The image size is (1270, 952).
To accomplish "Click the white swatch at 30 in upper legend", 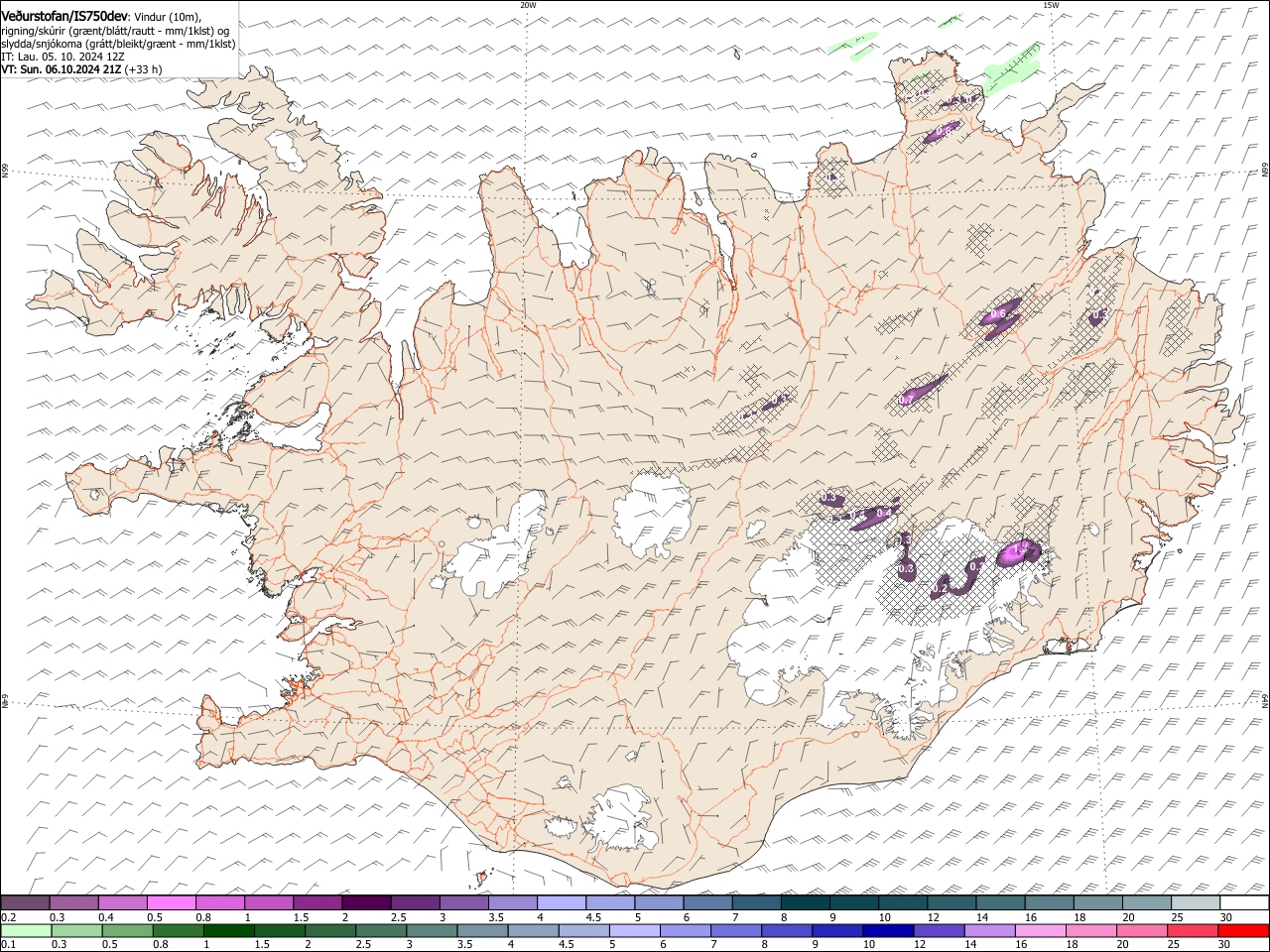I will pyautogui.click(x=1243, y=903).
